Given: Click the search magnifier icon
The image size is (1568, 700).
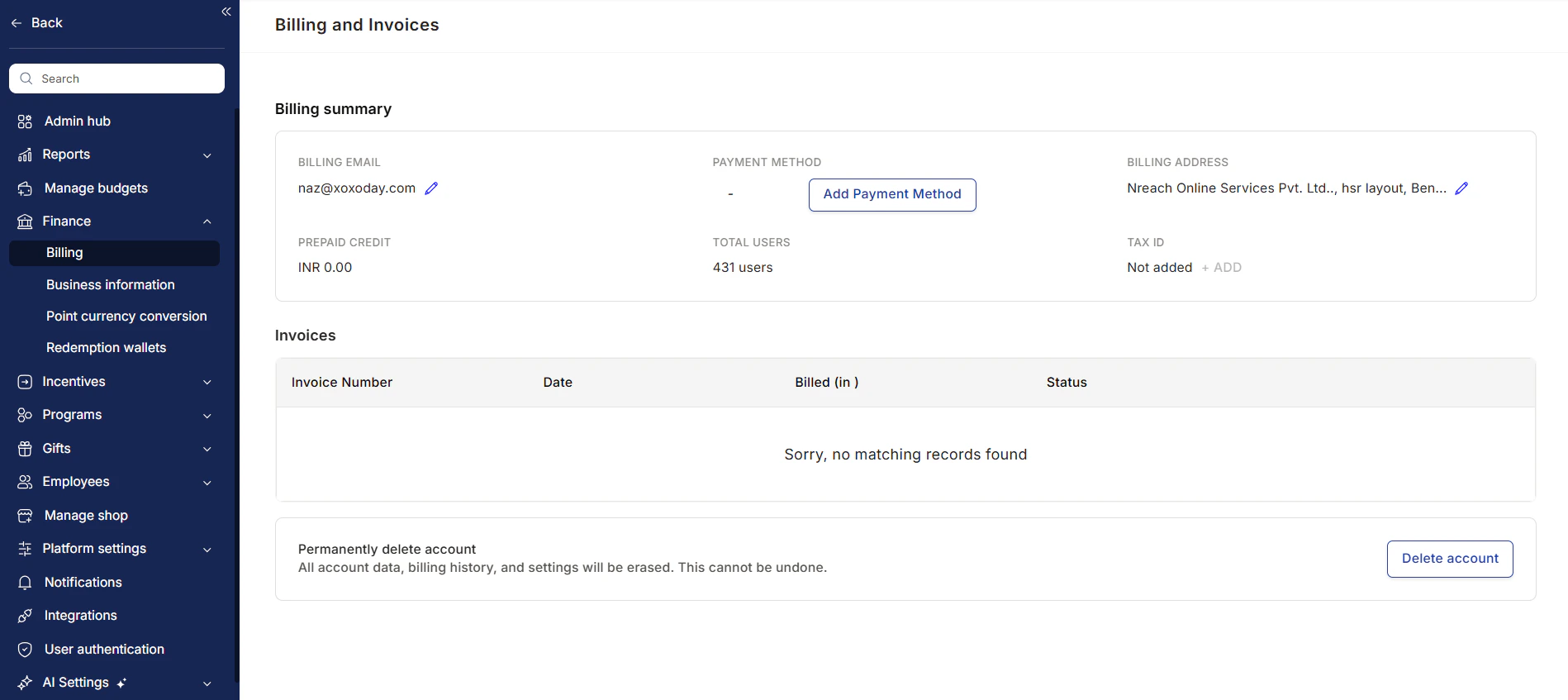Looking at the screenshot, I should [x=26, y=79].
